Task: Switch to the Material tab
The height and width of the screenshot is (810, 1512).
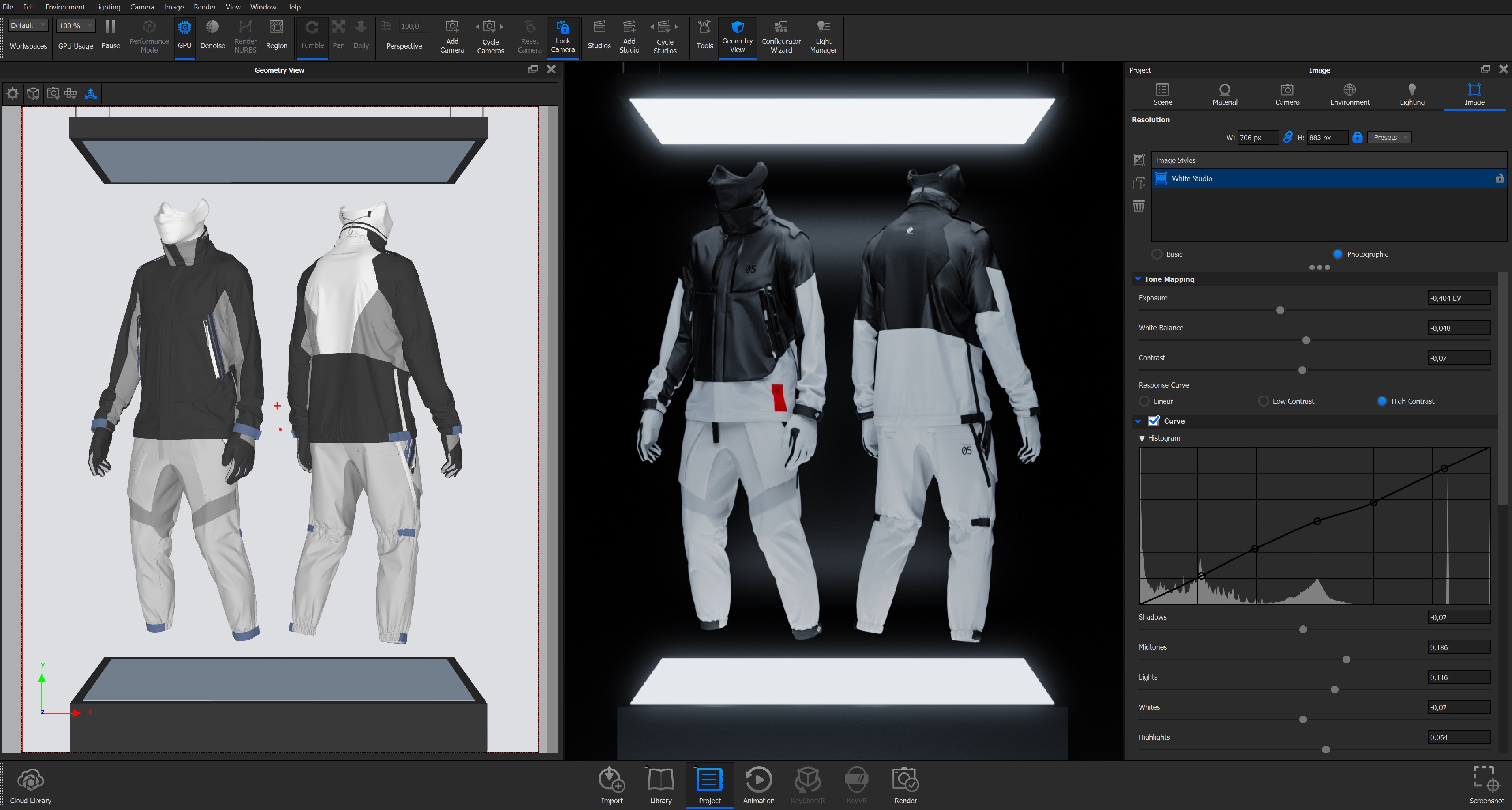Action: point(1225,94)
